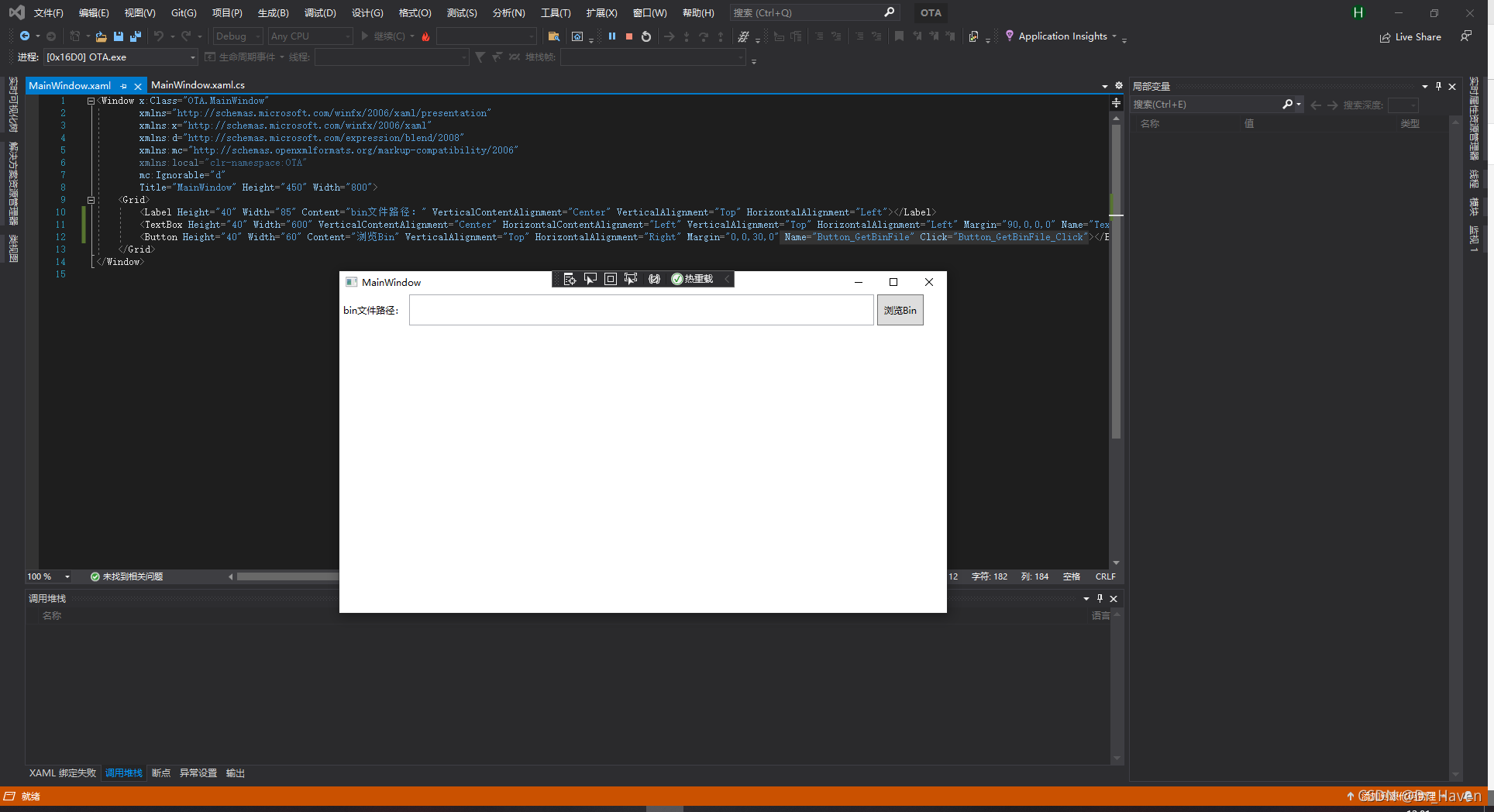Open the process OTA.exe dropdown
This screenshot has width=1494, height=812.
click(121, 57)
